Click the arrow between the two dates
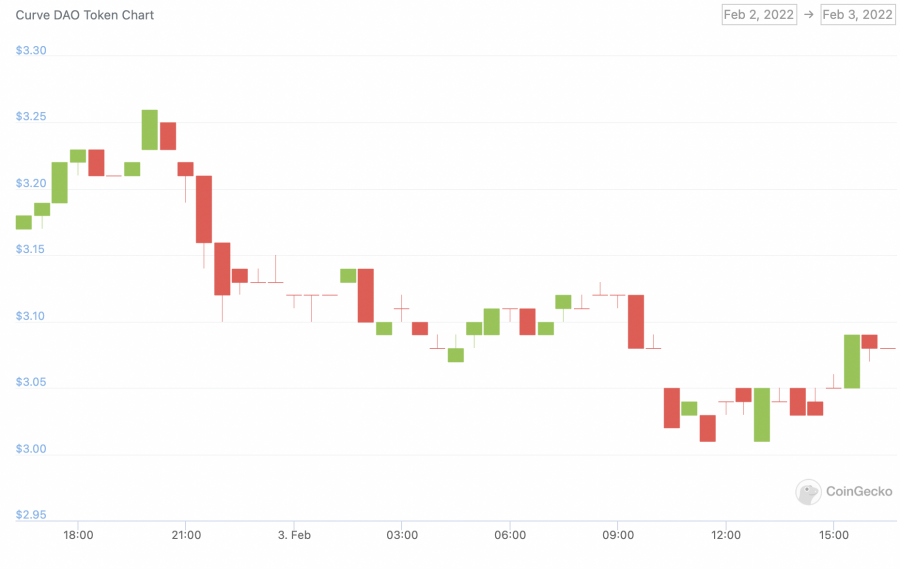Image resolution: width=900 pixels, height=569 pixels. pyautogui.click(x=808, y=14)
